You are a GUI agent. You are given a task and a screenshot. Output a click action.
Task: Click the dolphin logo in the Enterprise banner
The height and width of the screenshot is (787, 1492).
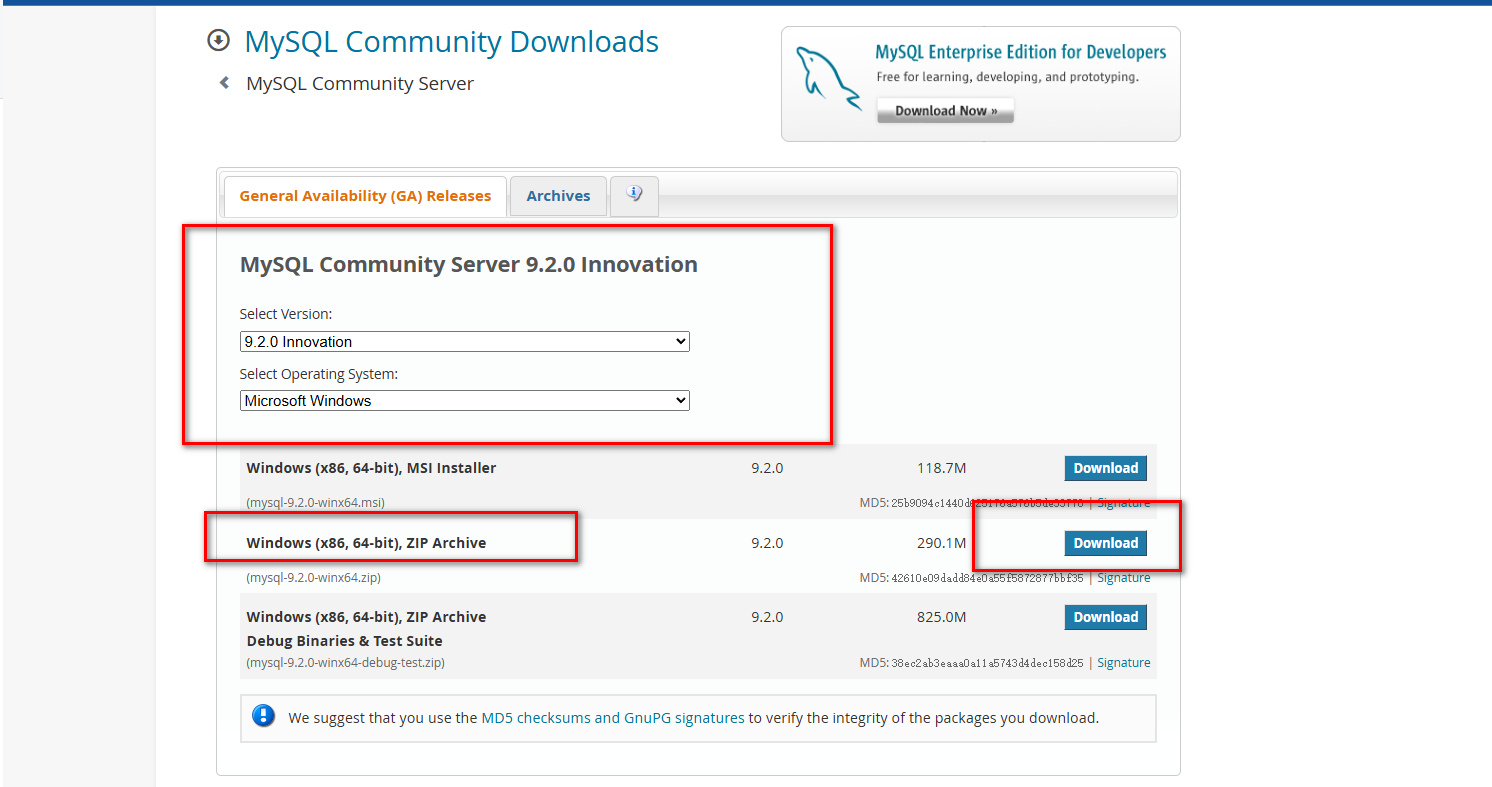coord(828,77)
